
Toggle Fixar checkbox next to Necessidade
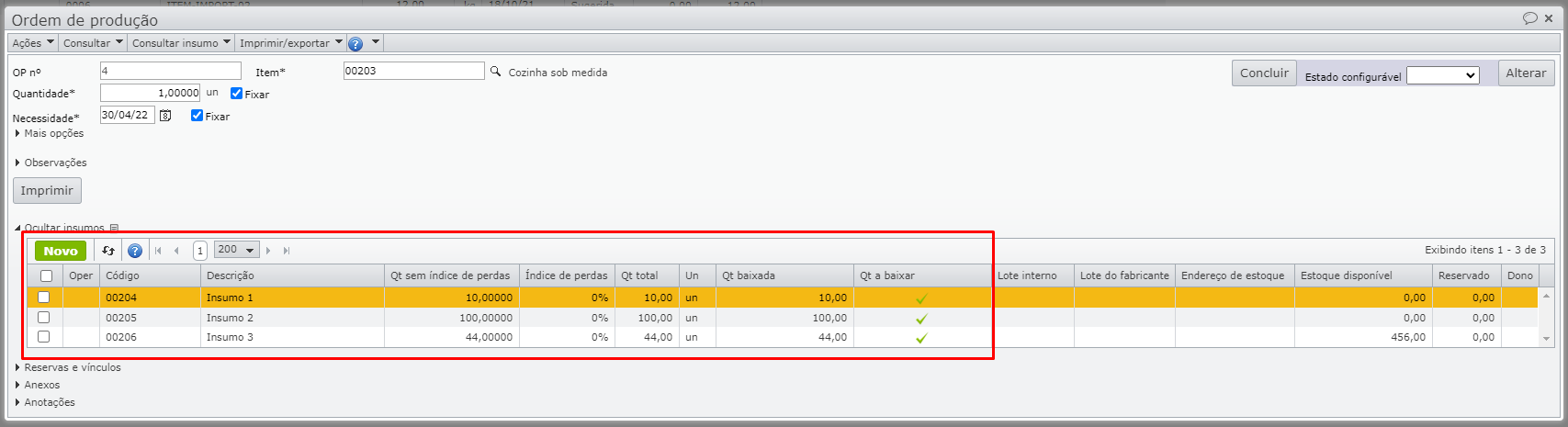(x=197, y=116)
